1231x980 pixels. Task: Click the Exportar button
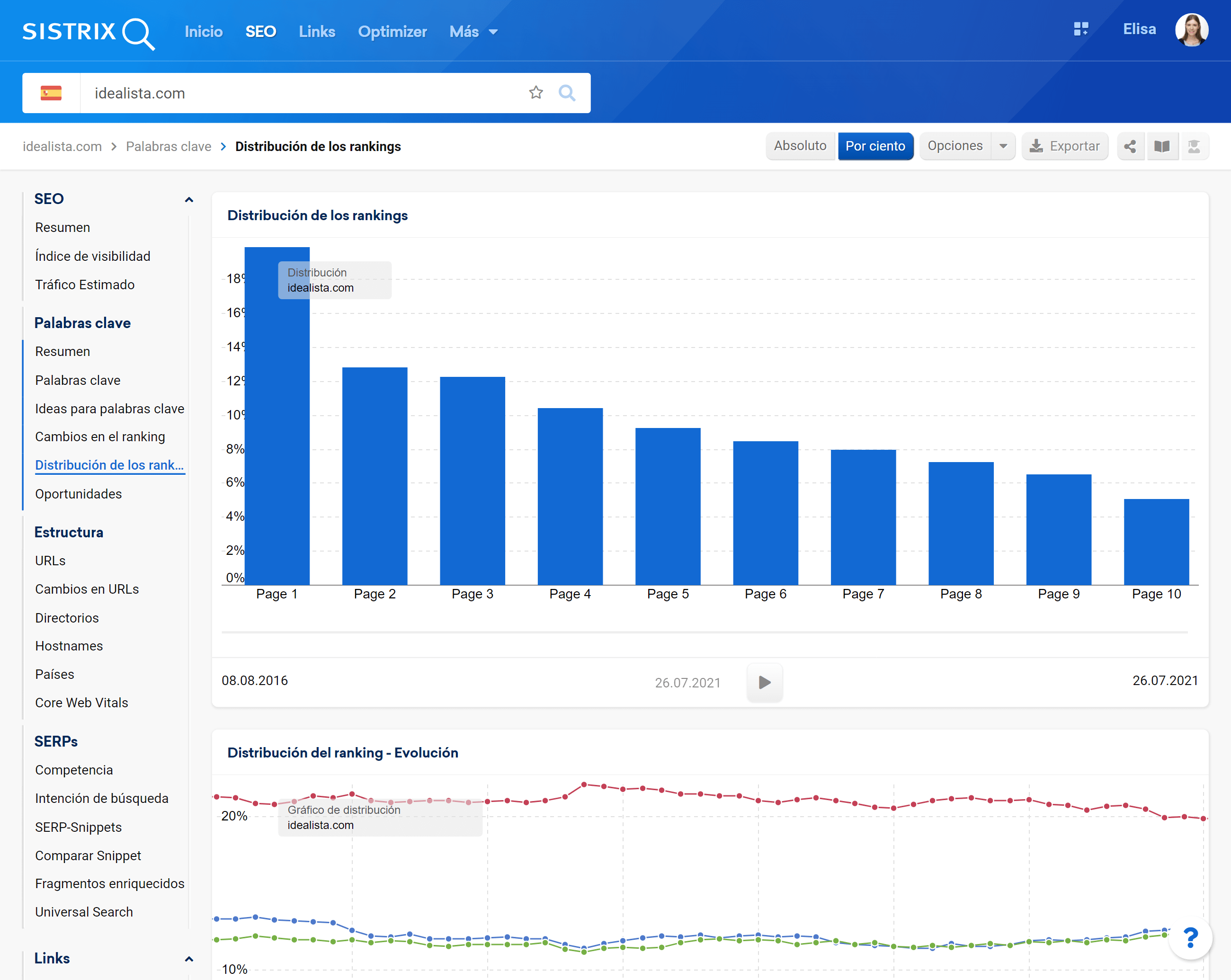point(1064,146)
